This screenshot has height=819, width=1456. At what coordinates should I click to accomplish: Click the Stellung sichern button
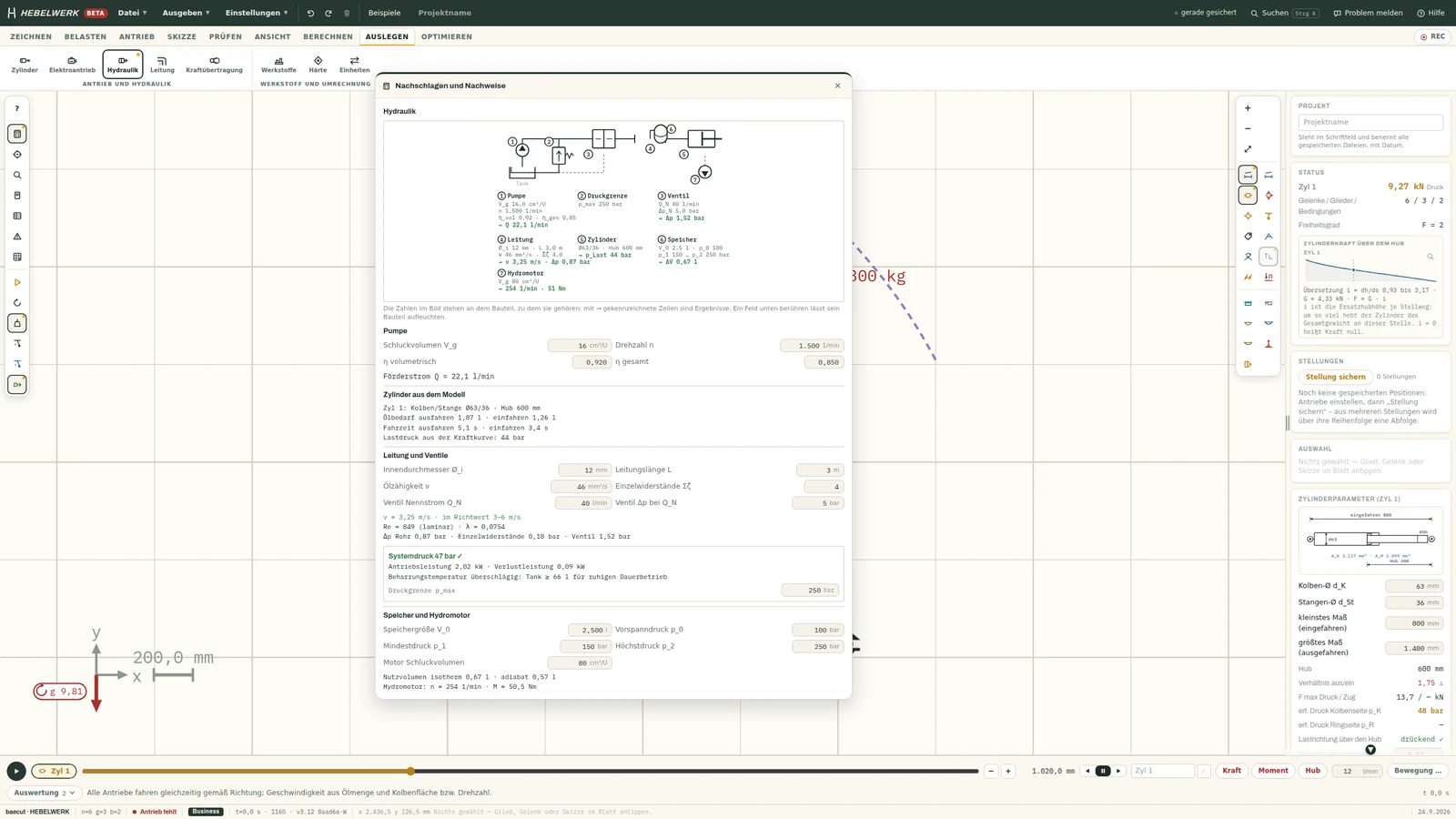1335,377
